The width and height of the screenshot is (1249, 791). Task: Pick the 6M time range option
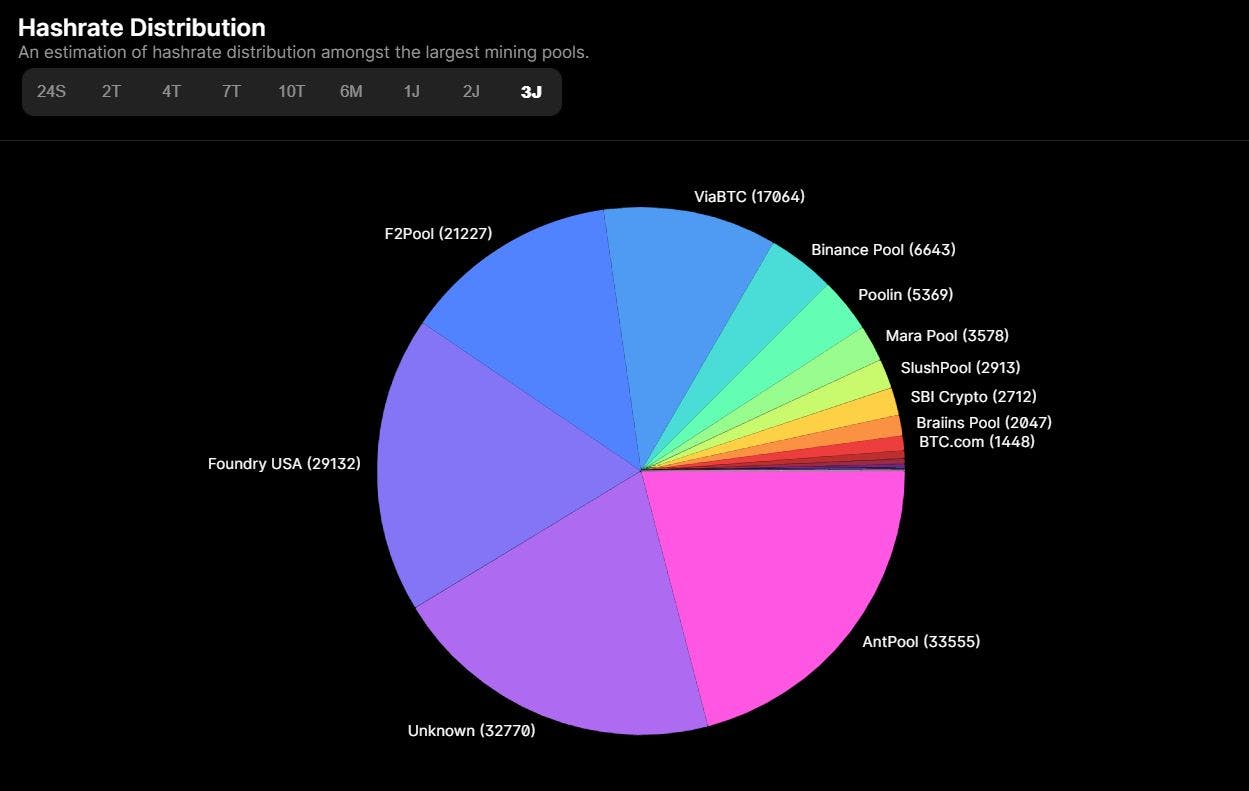pyautogui.click(x=351, y=92)
